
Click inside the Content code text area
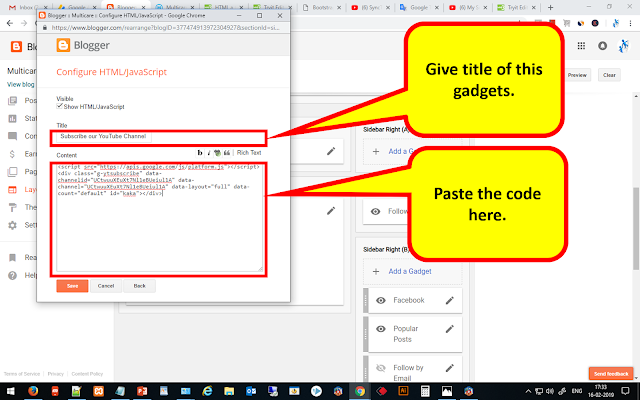pos(159,218)
